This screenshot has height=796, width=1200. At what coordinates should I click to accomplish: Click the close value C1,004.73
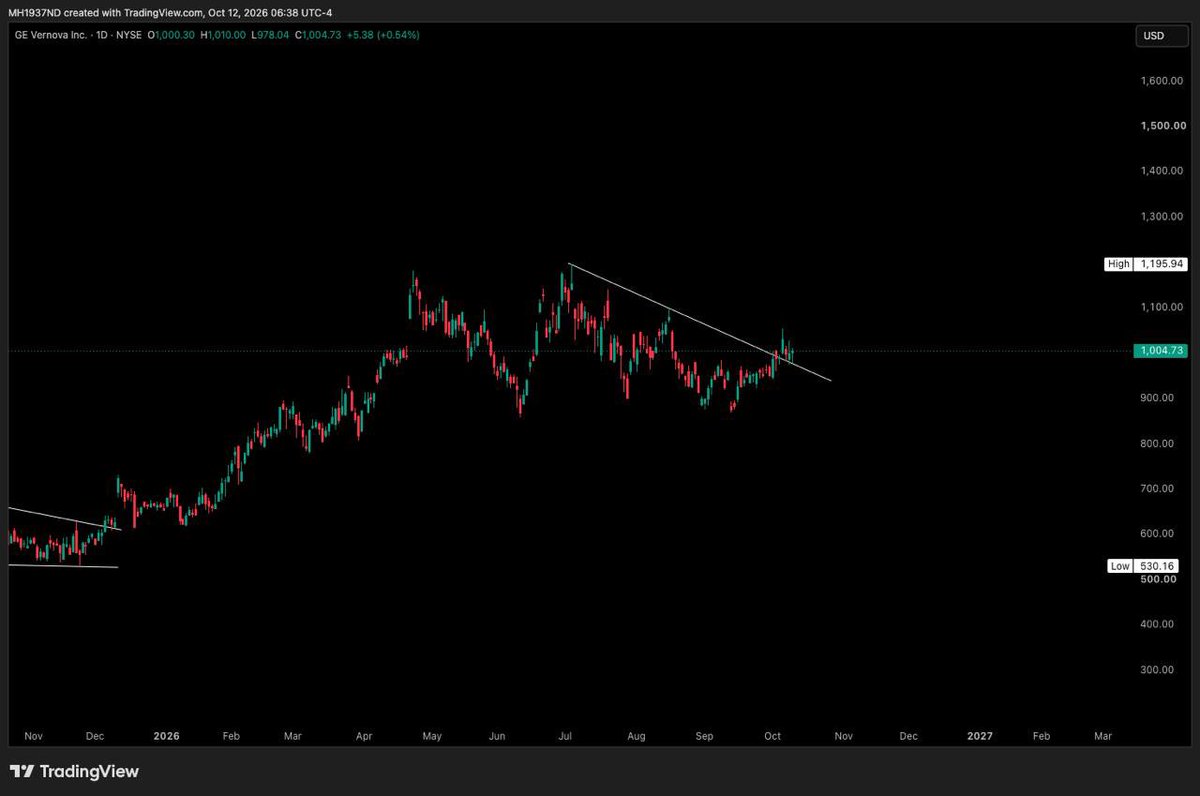pyautogui.click(x=317, y=35)
